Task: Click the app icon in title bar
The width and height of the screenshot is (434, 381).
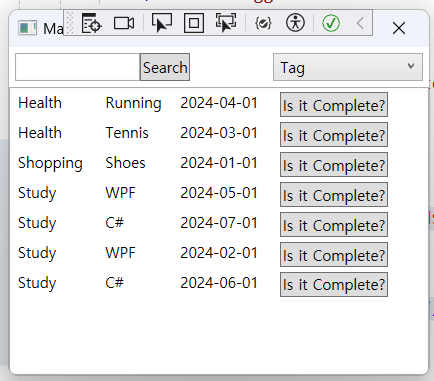Action: (28, 28)
